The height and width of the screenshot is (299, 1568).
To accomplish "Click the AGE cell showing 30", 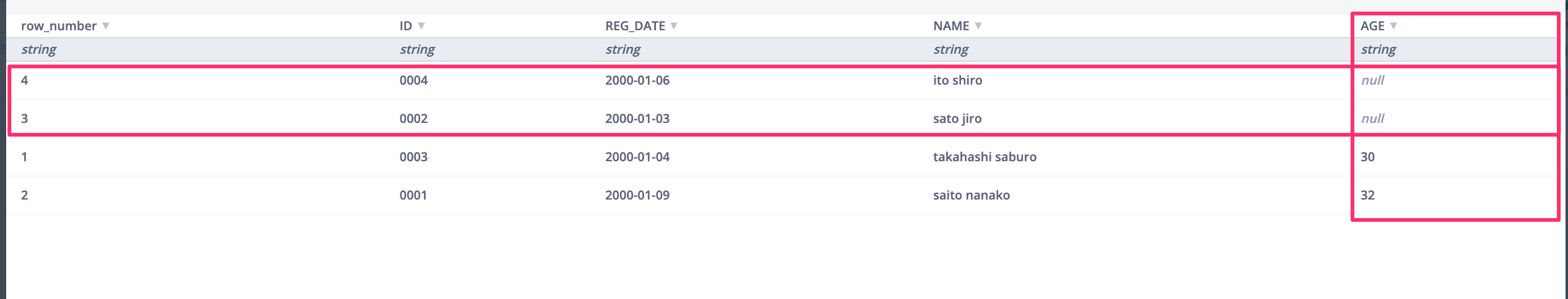I will click(1368, 157).
